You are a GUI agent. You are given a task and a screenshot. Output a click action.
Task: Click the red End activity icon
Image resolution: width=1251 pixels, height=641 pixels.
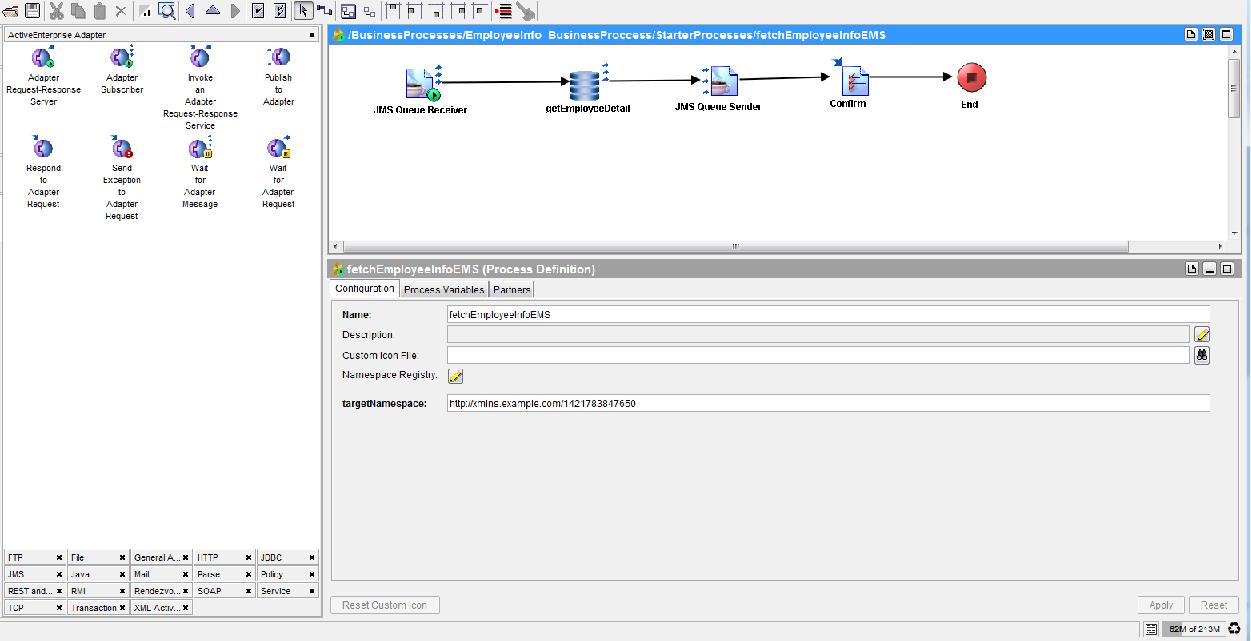pyautogui.click(x=970, y=79)
